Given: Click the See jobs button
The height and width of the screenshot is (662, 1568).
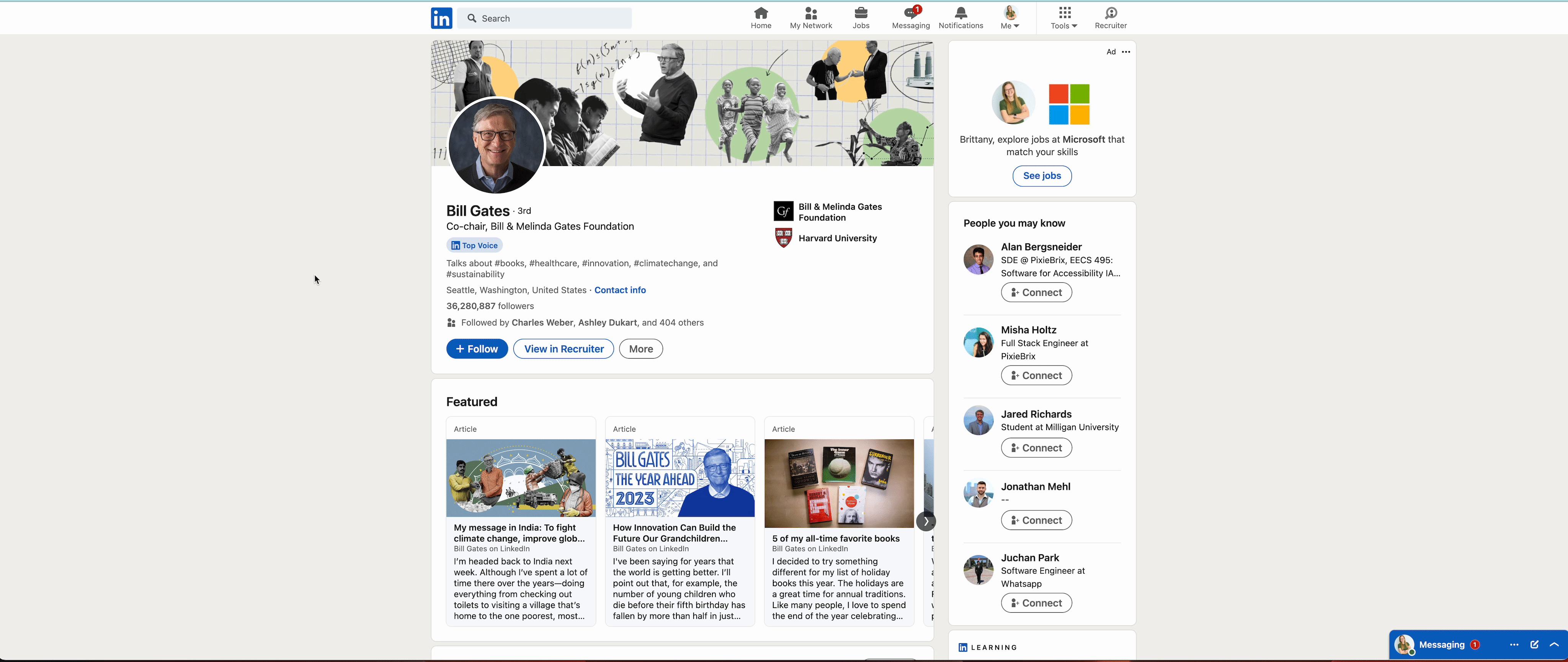Looking at the screenshot, I should 1042,176.
